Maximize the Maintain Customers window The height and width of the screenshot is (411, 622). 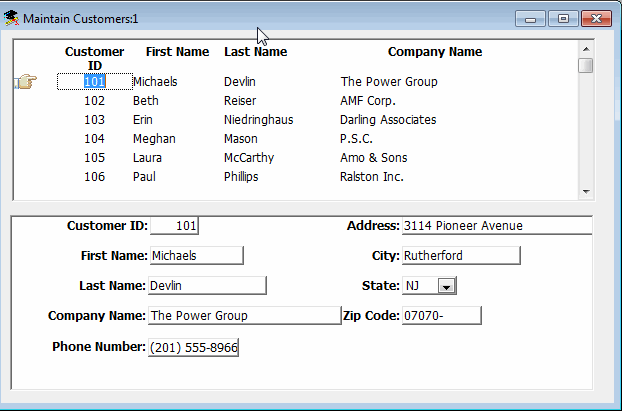click(564, 18)
